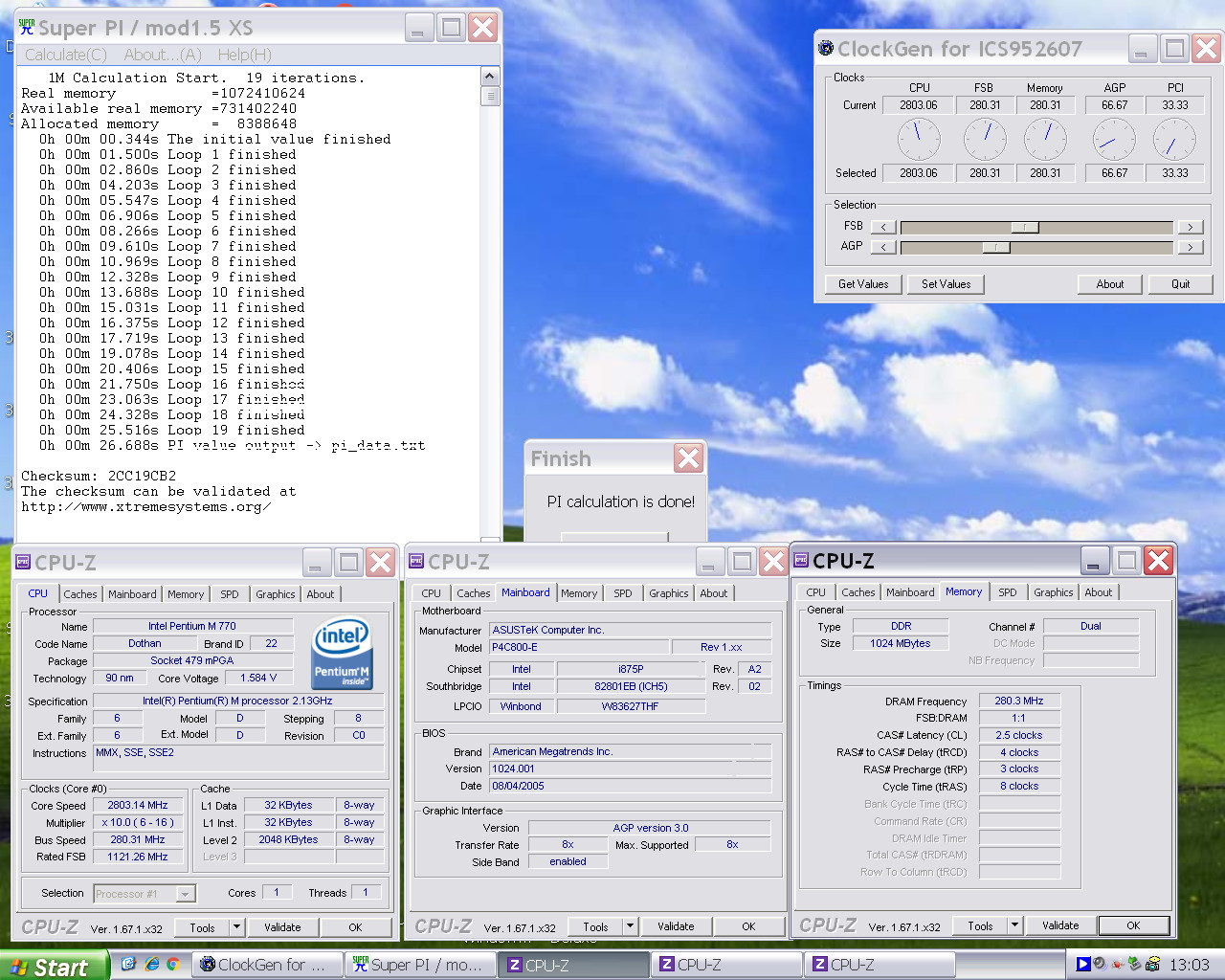Open the Processor #1 selection dropdown
This screenshot has height=980, width=1225.
[186, 894]
